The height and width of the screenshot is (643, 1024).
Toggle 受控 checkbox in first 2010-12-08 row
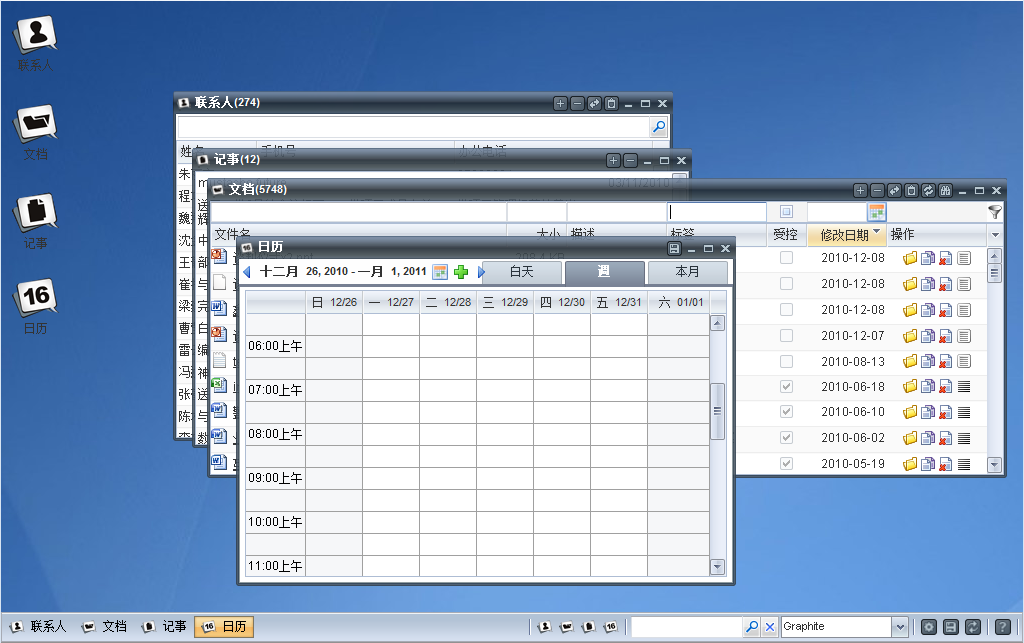click(786, 258)
